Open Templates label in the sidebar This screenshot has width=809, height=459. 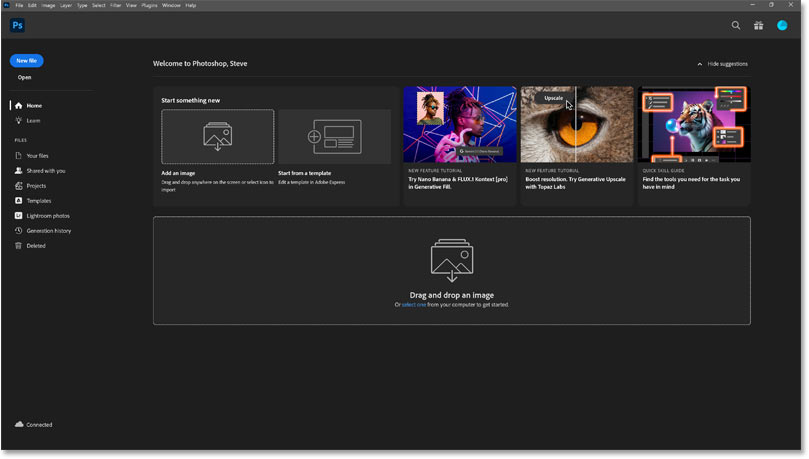point(39,201)
